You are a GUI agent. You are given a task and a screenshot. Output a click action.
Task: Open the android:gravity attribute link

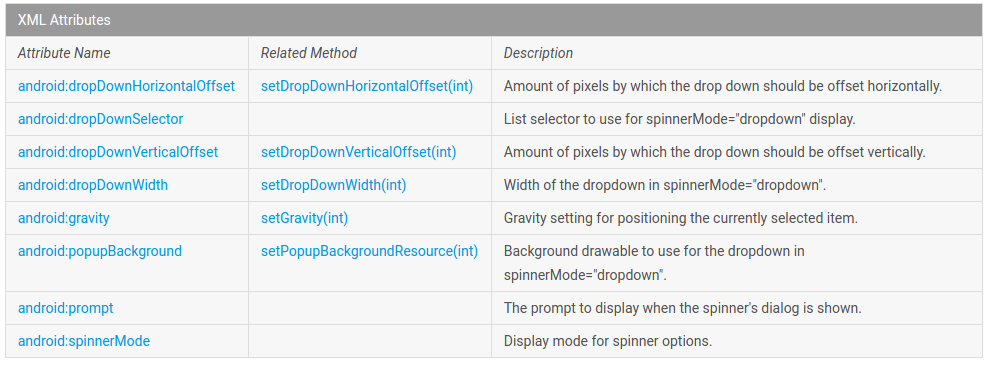point(64,218)
